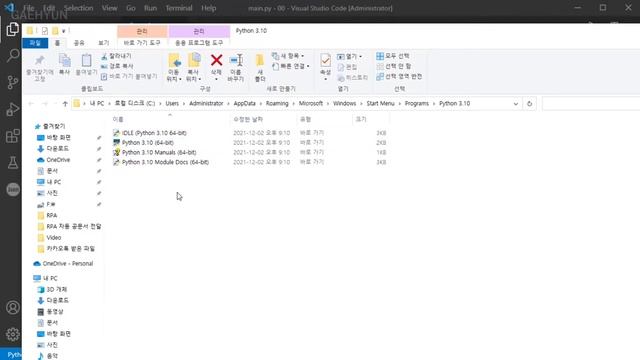
Task: Open the VS Code Explorer activity icon
Action: point(12,29)
